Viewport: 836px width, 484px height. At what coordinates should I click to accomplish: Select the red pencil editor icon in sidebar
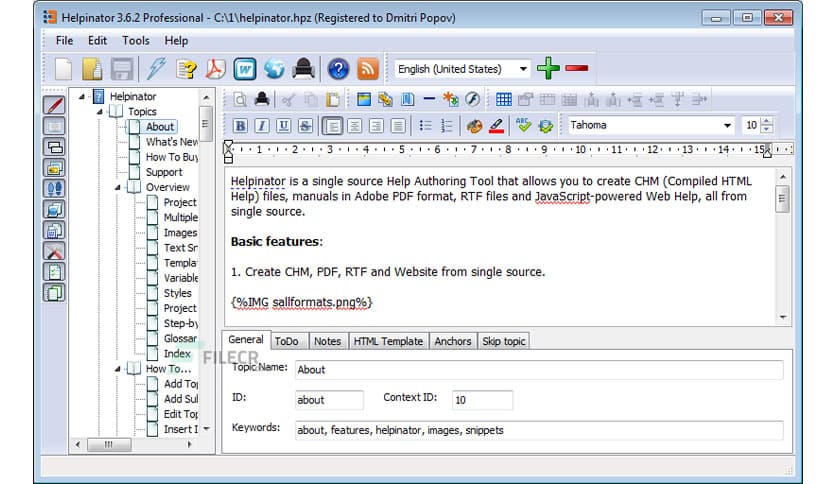click(x=54, y=104)
